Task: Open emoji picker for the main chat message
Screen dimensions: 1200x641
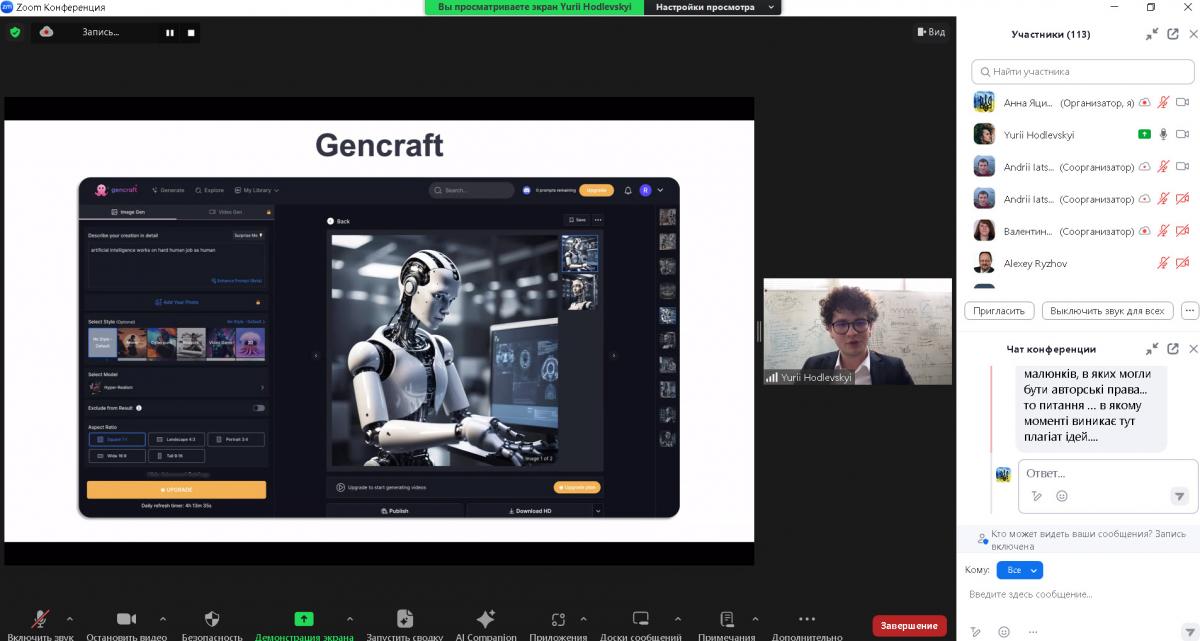Action: tap(1004, 632)
